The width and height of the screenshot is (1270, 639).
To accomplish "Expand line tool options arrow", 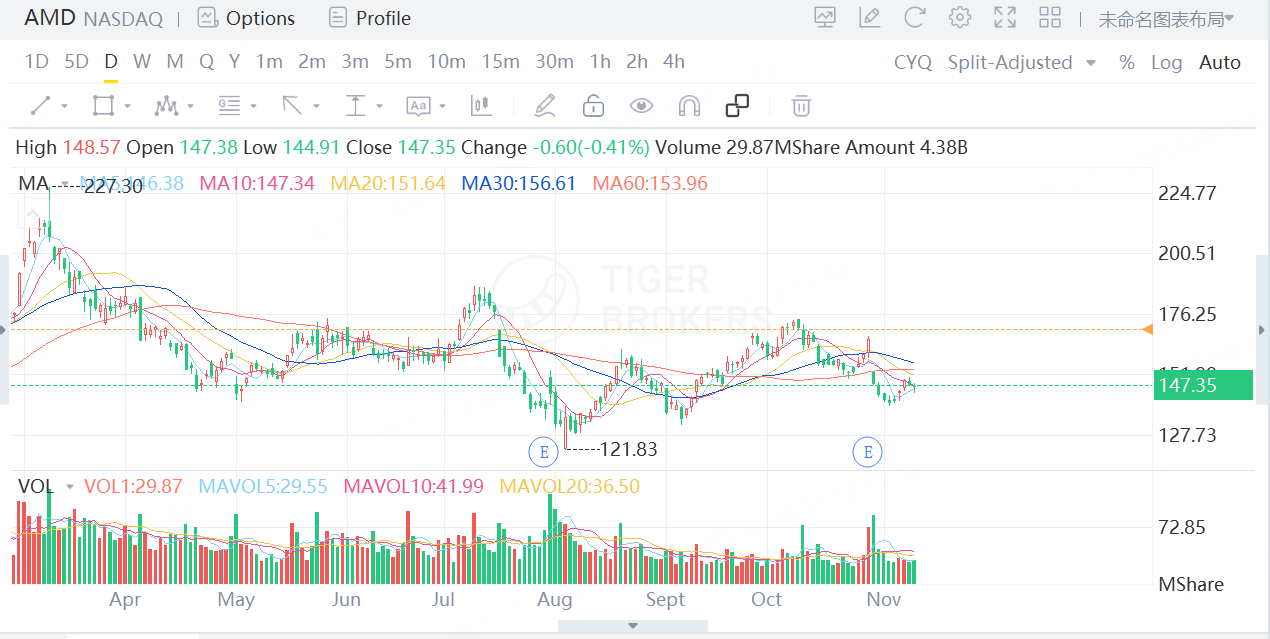I will tap(65, 106).
